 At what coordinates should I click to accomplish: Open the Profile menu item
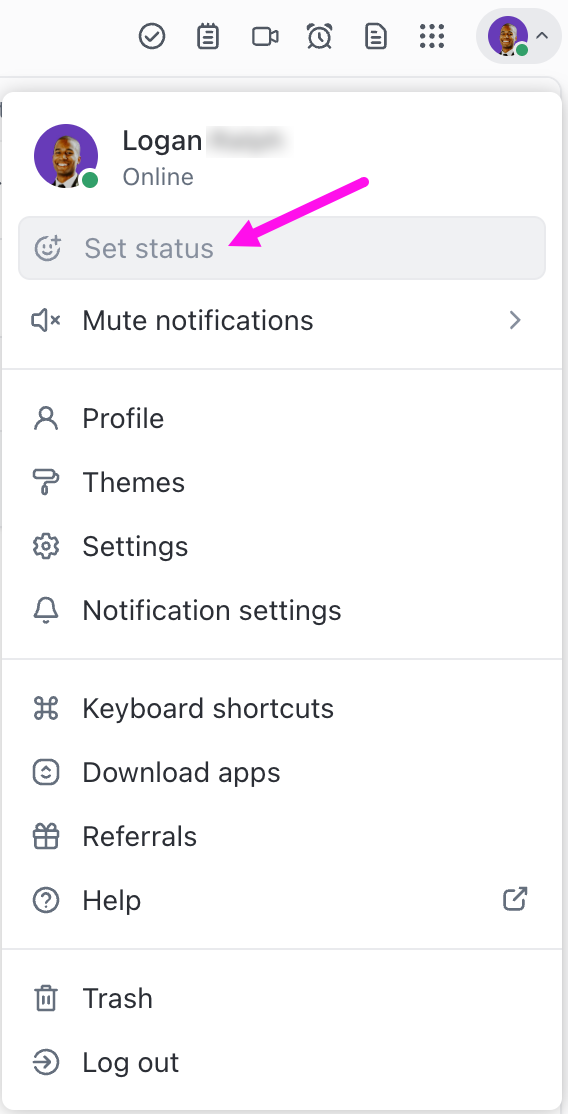pyautogui.click(x=282, y=418)
